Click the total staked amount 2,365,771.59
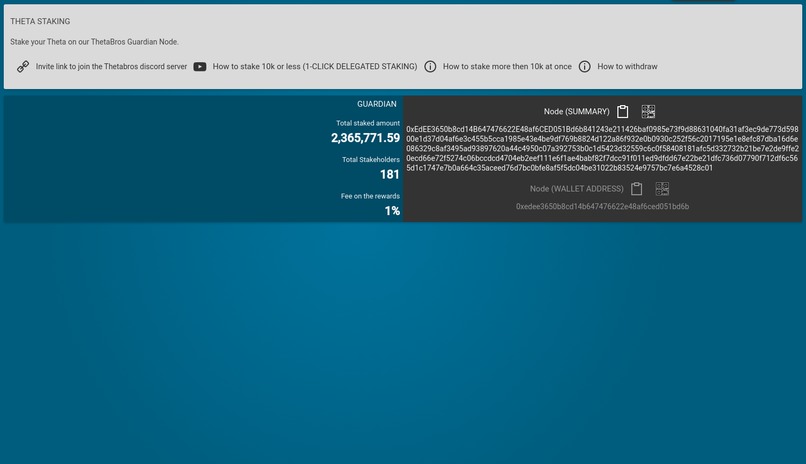Viewport: 806px width, 464px height. (x=365, y=138)
